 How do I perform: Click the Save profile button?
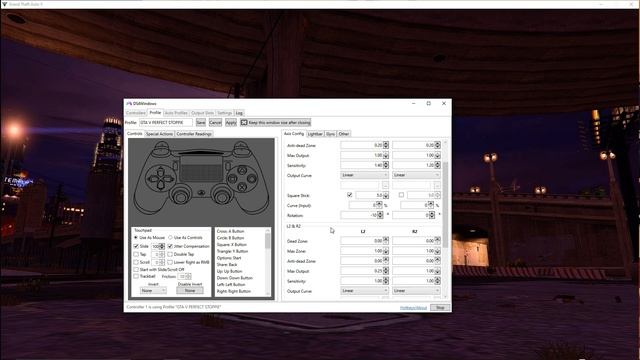(200, 122)
